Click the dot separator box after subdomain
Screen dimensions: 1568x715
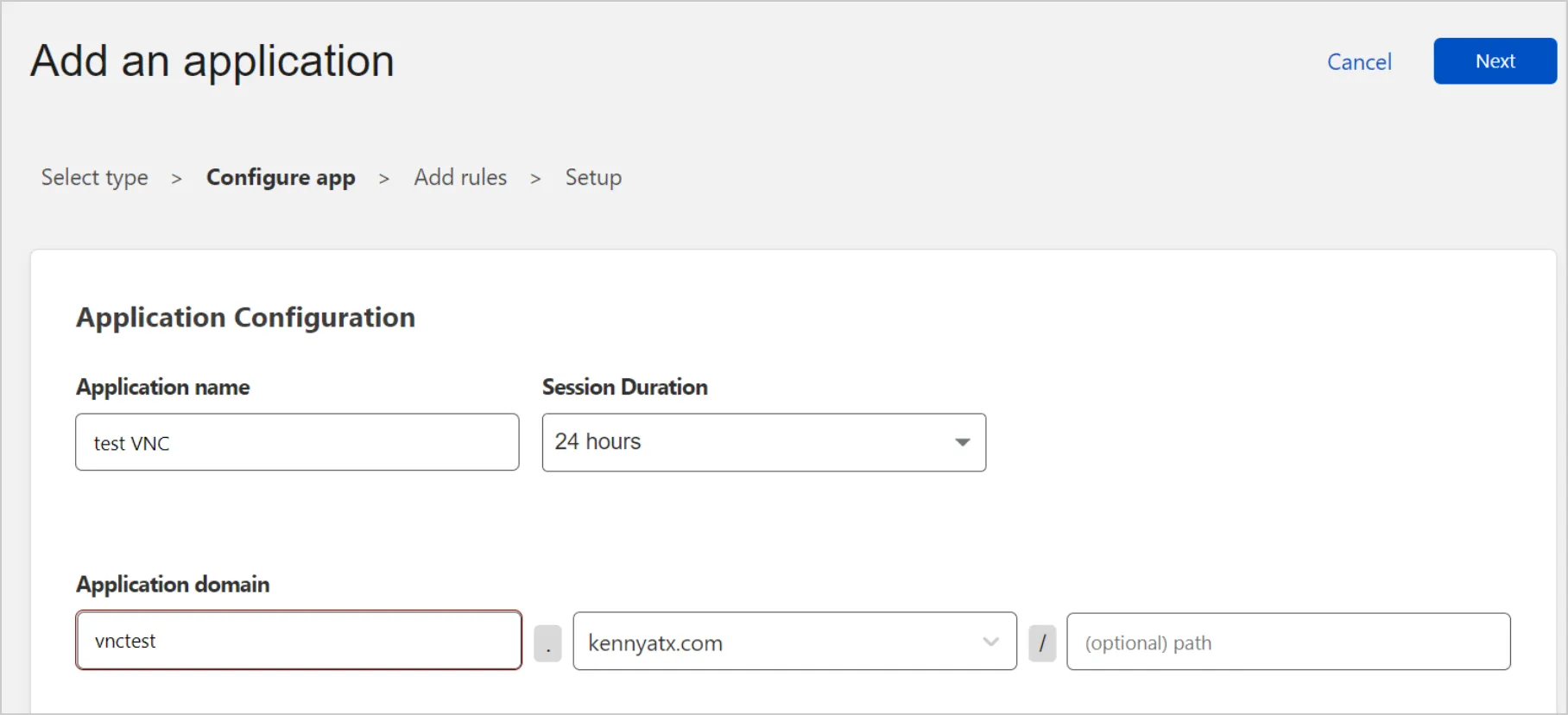pos(548,644)
